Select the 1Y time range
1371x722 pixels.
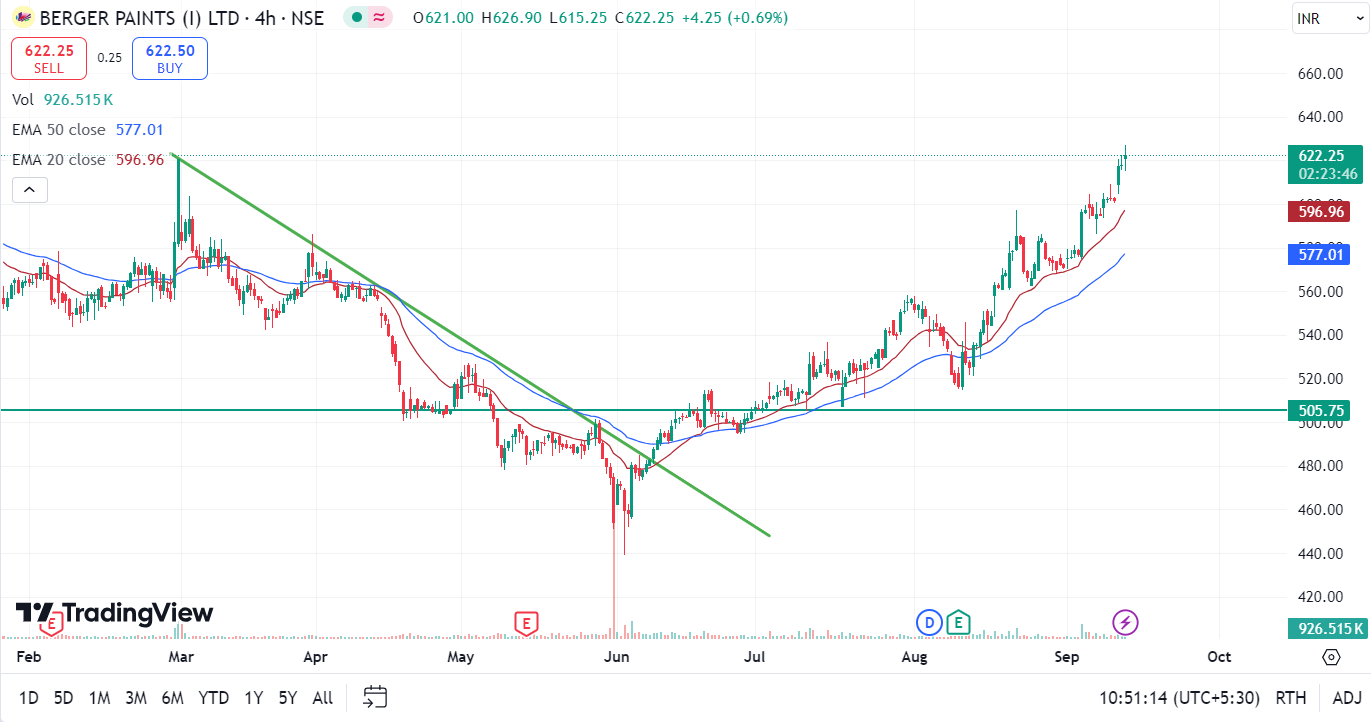click(x=253, y=698)
